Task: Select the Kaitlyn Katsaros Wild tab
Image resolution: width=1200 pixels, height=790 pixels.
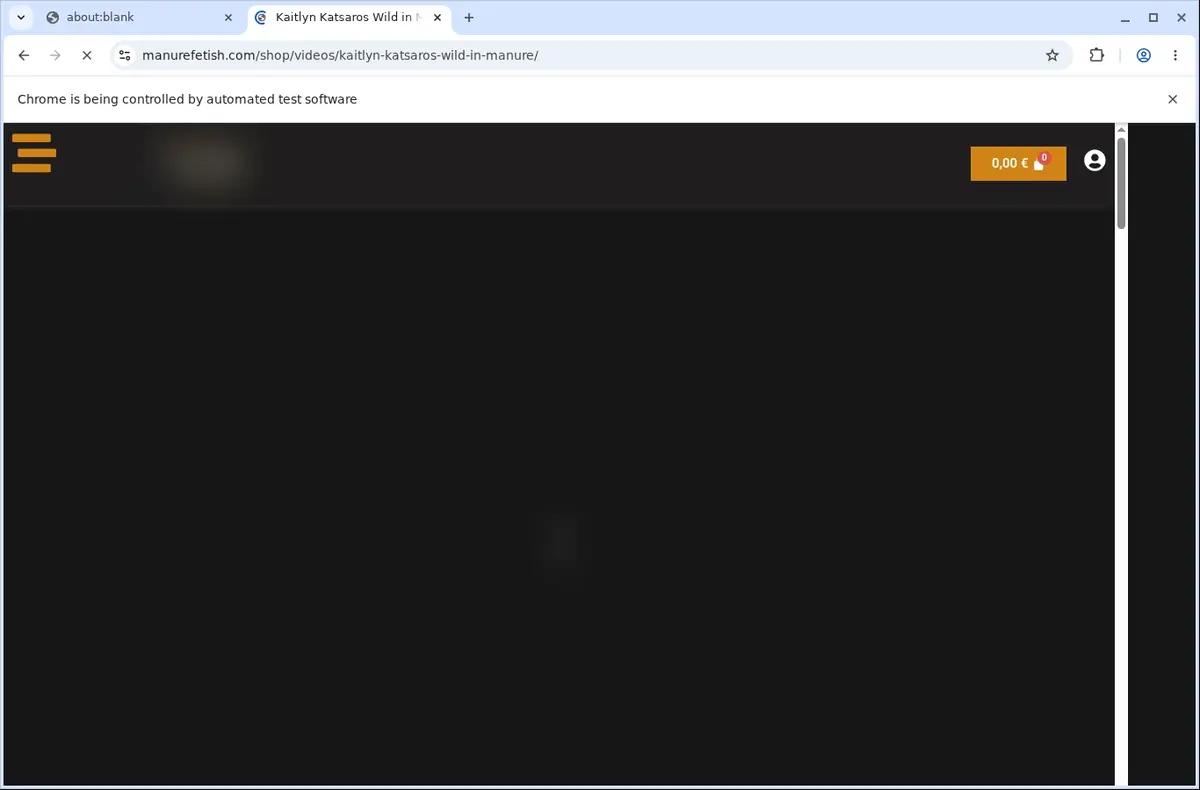Action: coord(348,17)
